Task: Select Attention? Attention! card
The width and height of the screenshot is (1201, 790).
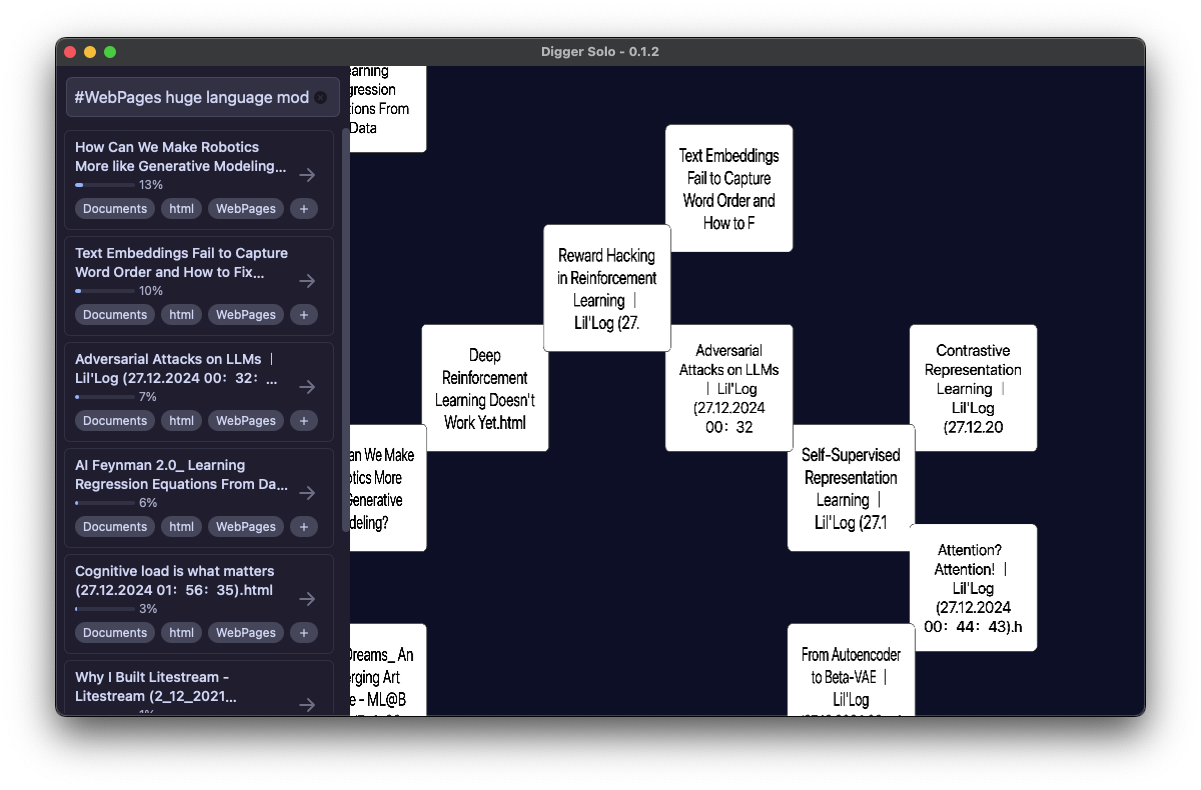Action: pos(973,588)
